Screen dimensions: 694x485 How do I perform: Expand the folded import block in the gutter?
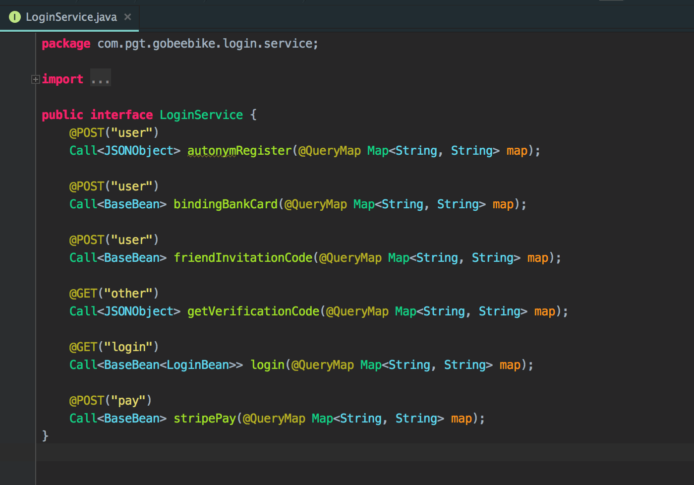pos(35,79)
